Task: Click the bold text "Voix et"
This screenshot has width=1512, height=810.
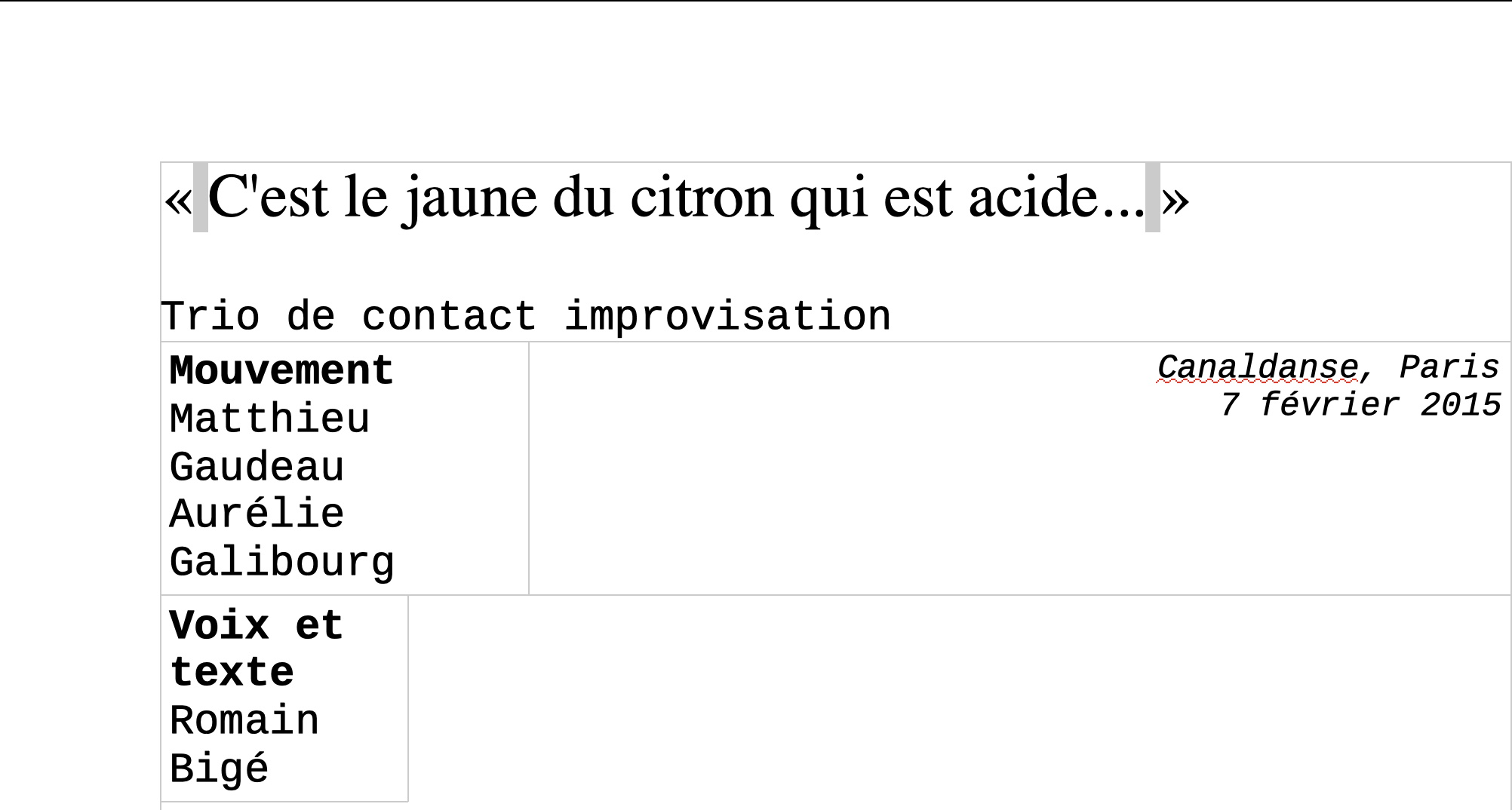Action: [257, 626]
